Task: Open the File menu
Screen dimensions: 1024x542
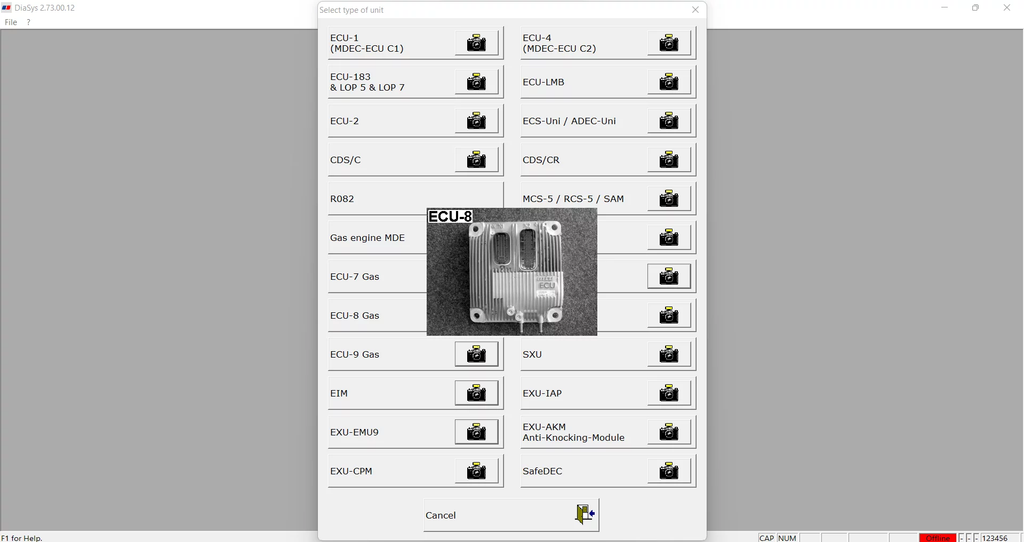Action: (11, 22)
